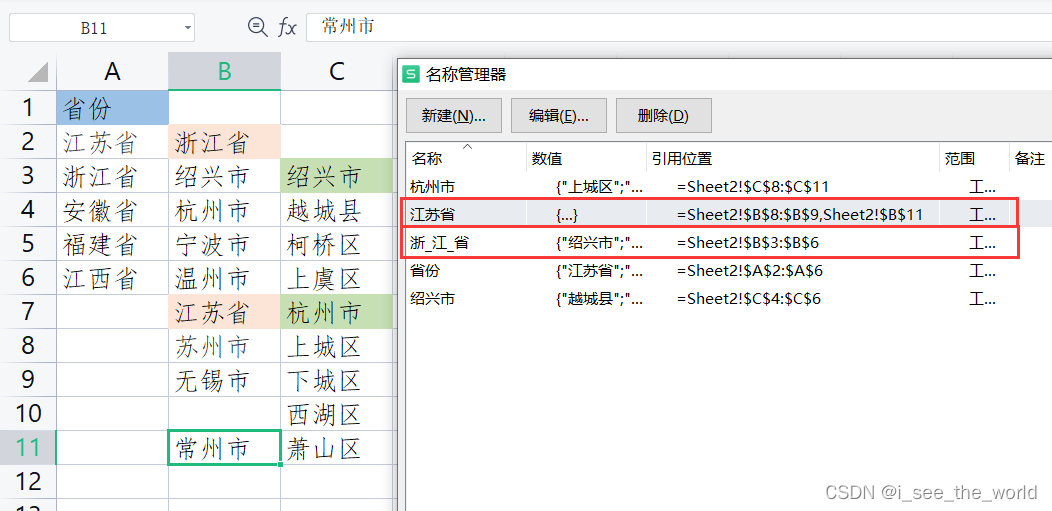Click cell C3 containing 绍兴市
Screen dimensions: 1052x511
[x=337, y=176]
